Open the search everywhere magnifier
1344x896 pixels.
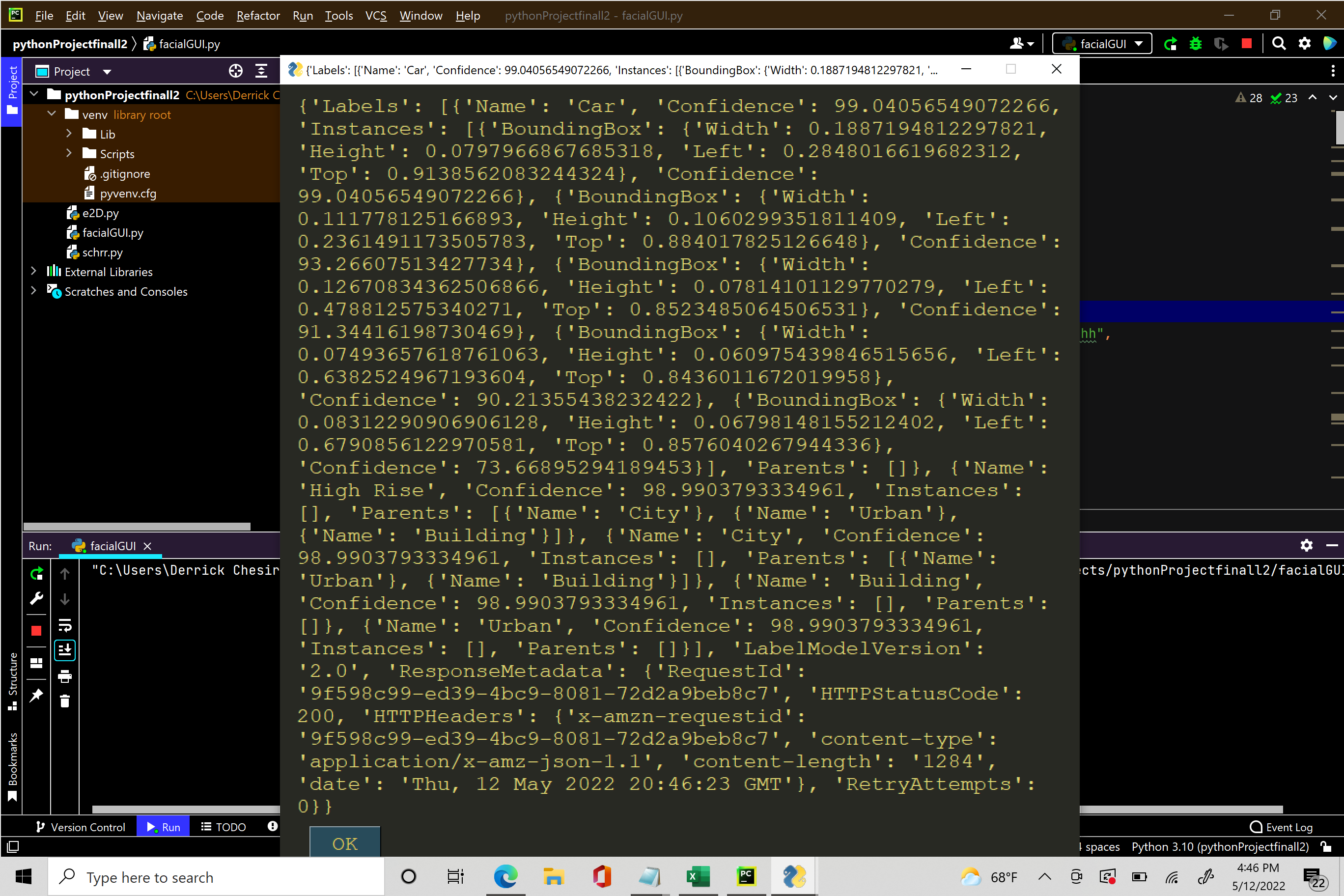(1279, 43)
